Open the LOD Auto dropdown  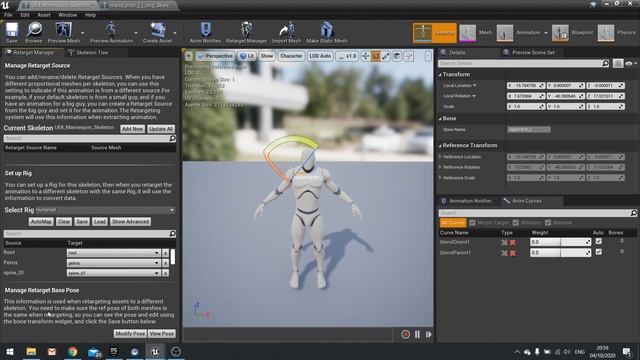(320, 56)
